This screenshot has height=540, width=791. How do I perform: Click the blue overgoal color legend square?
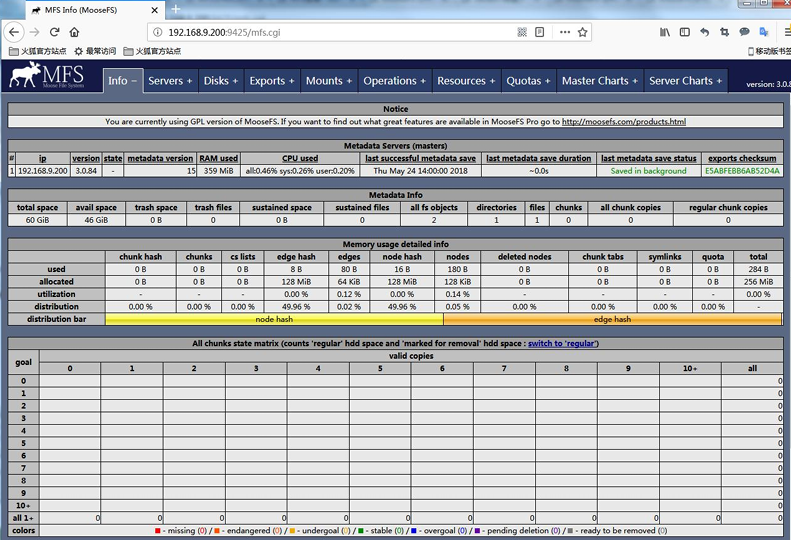click(414, 531)
